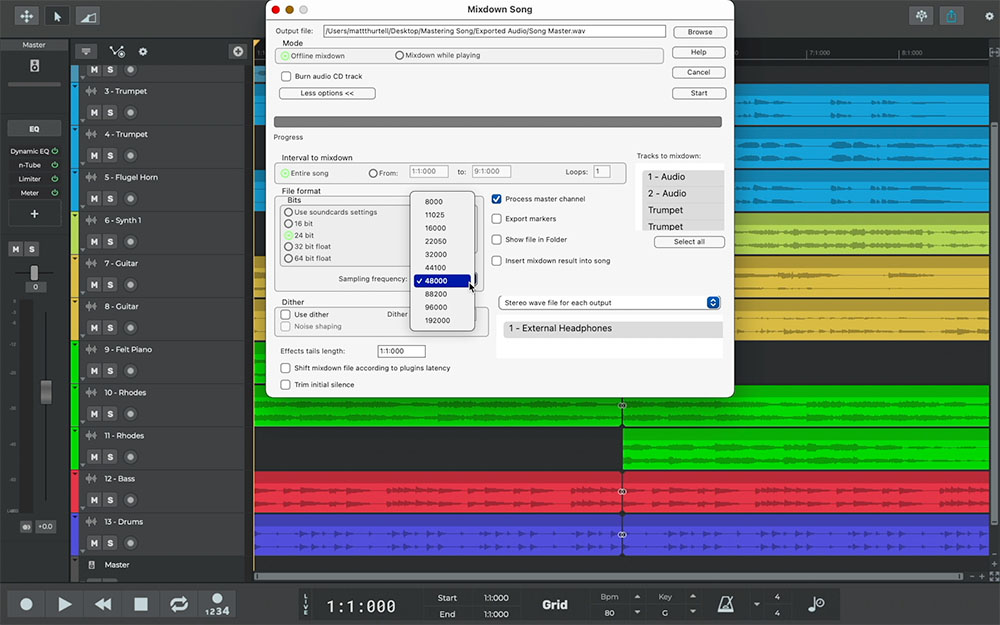Select the pointer arrow tool
The width and height of the screenshot is (1000, 625).
pos(57,16)
